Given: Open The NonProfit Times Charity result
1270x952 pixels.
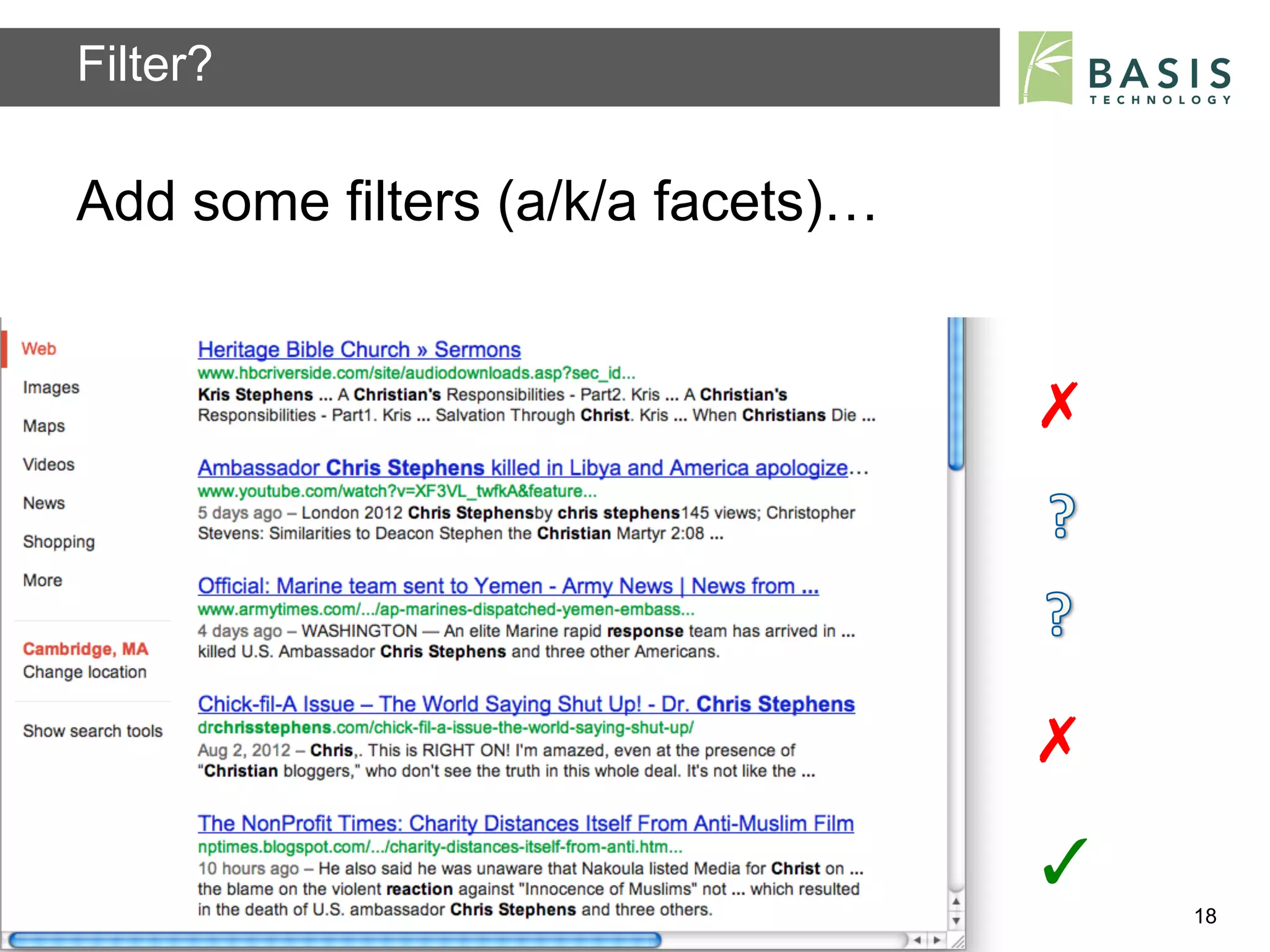Looking at the screenshot, I should coord(525,823).
